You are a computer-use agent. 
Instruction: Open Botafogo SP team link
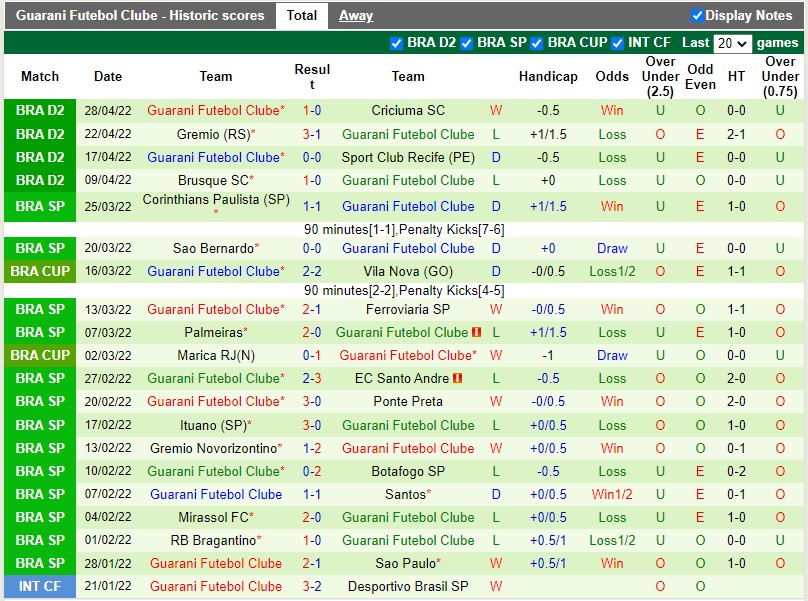408,472
